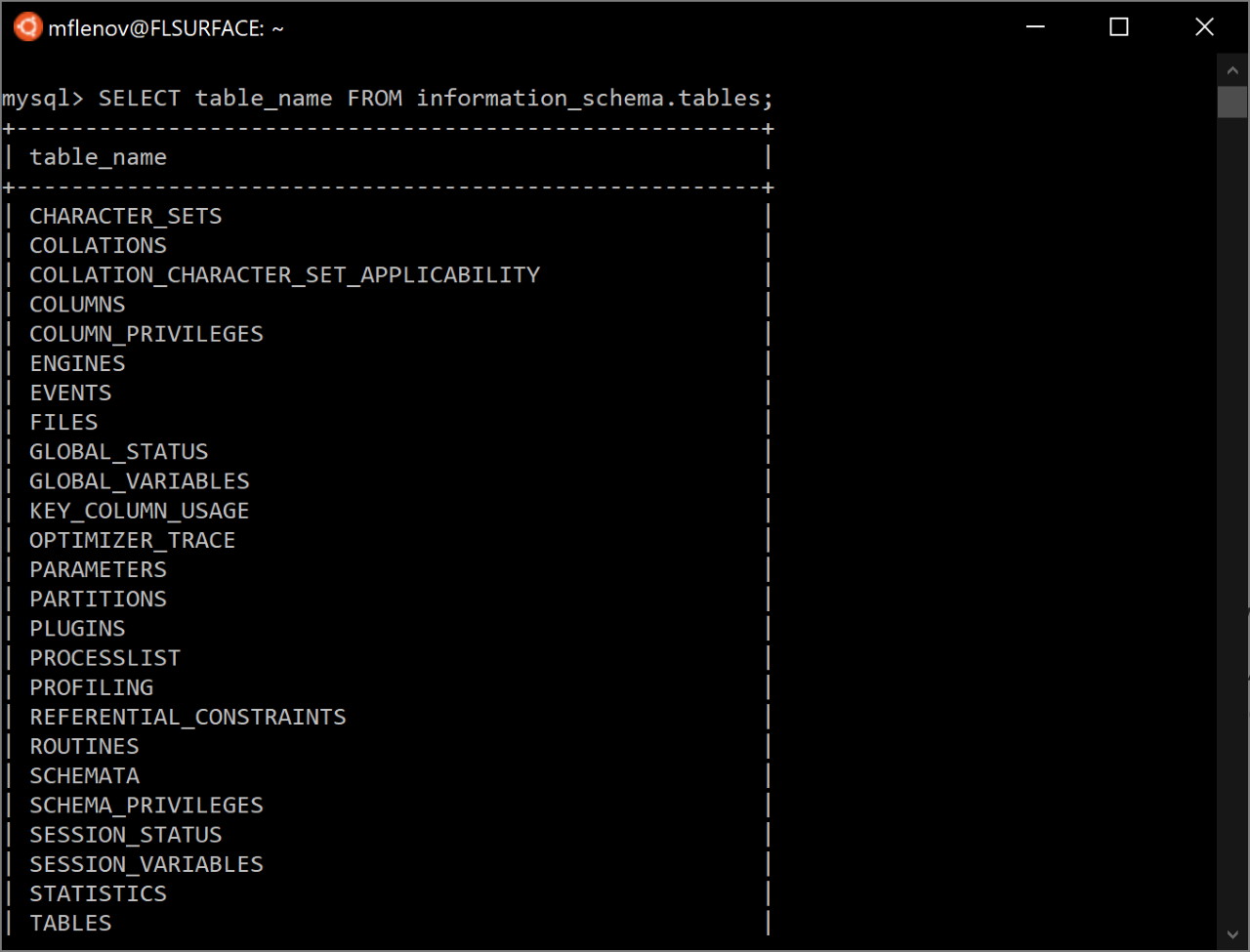The height and width of the screenshot is (952, 1250).
Task: Click the GLOBAL_VARIABLES entry
Action: click(140, 481)
